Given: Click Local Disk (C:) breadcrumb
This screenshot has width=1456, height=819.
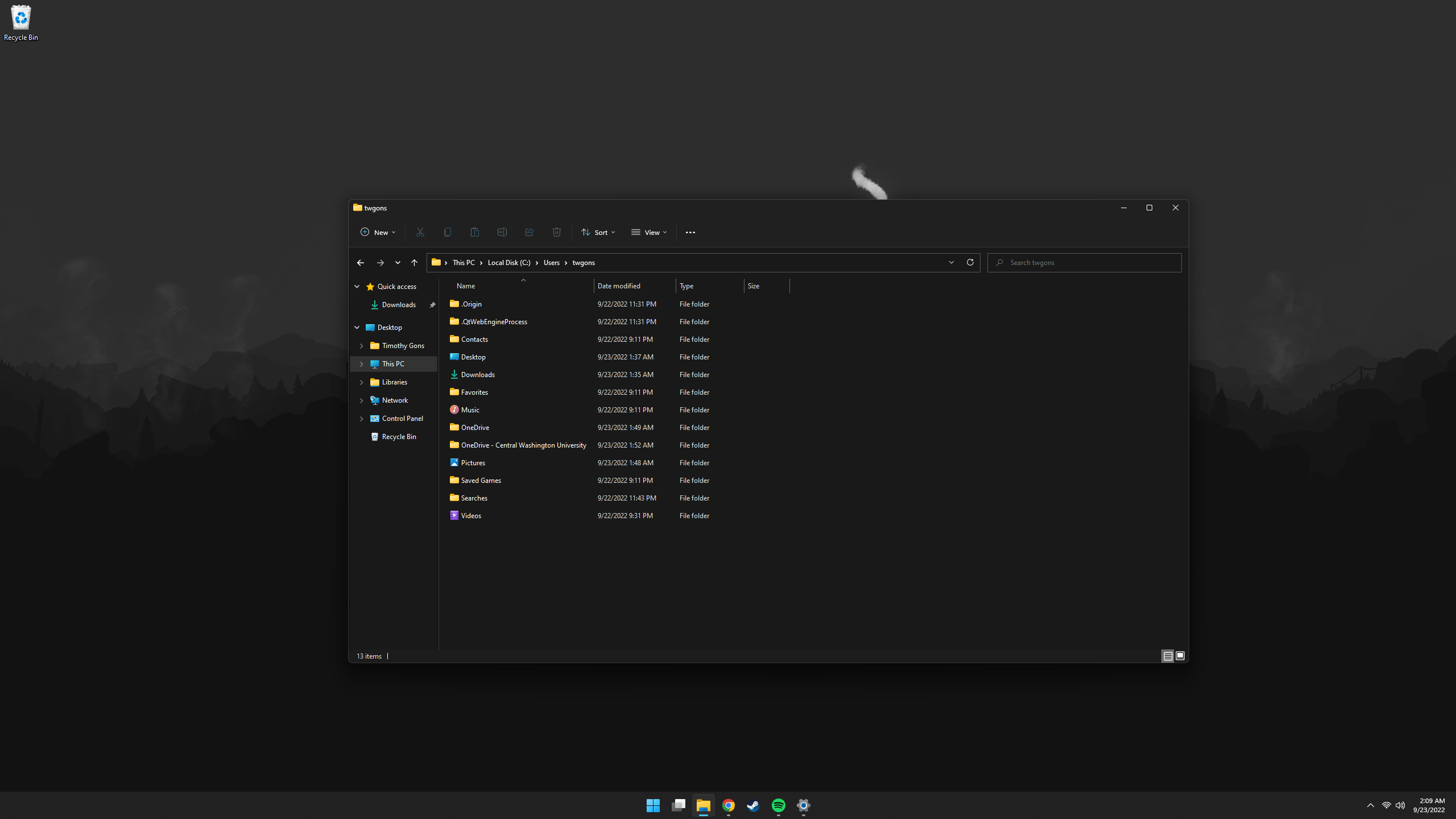Looking at the screenshot, I should tap(509, 263).
